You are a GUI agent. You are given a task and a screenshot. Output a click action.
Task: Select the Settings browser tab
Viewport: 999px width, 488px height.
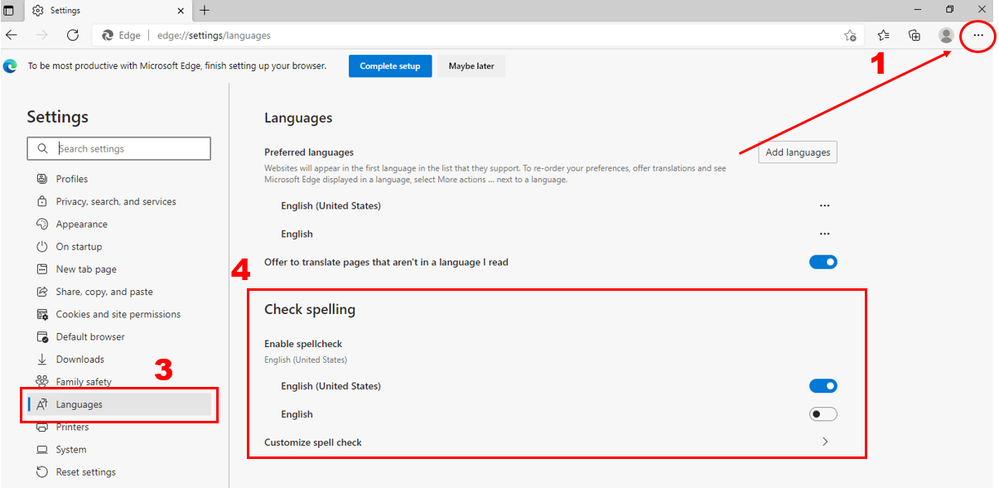pos(108,11)
